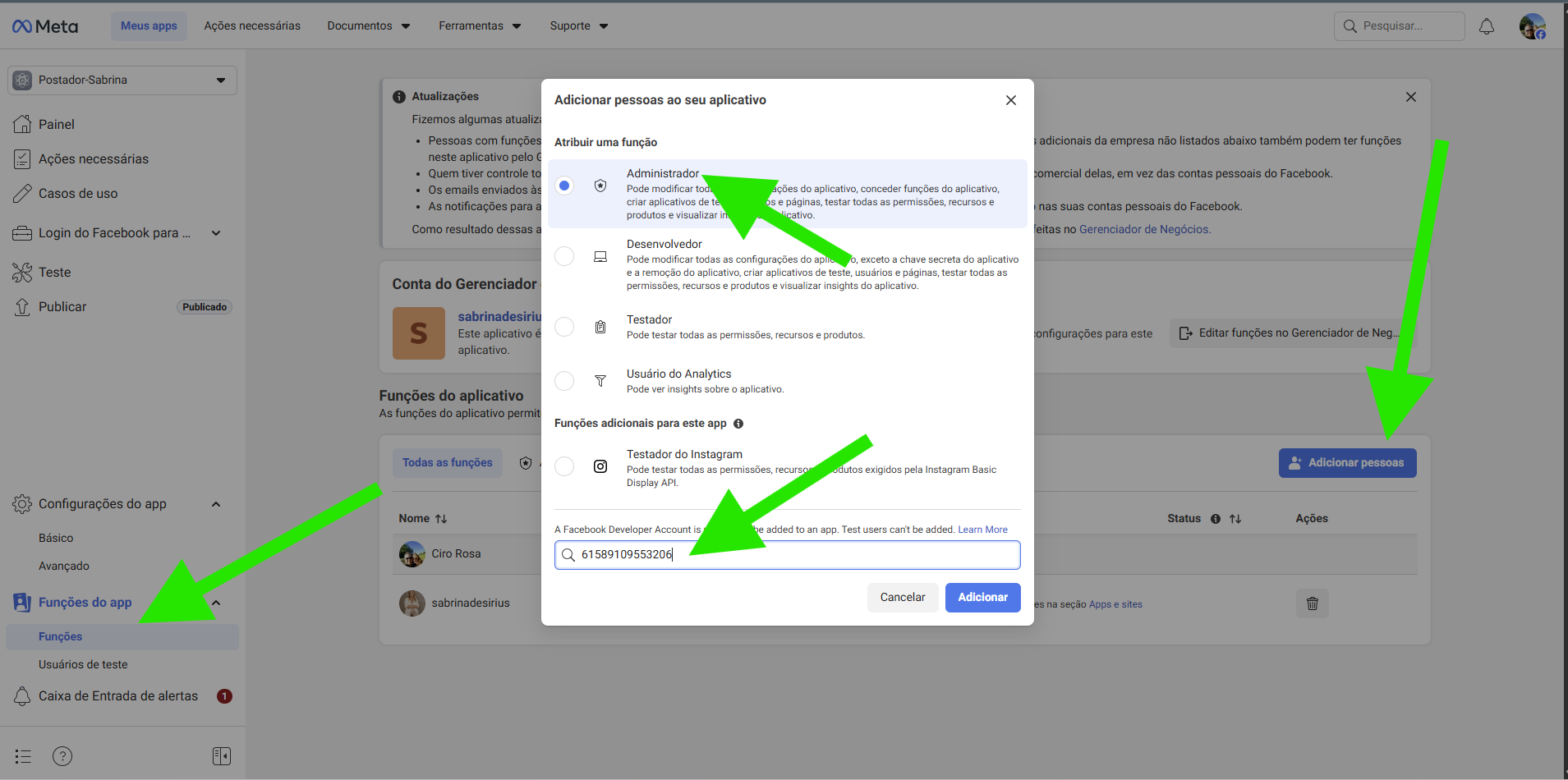
Task: Open Funções sidebar item
Action: point(122,636)
